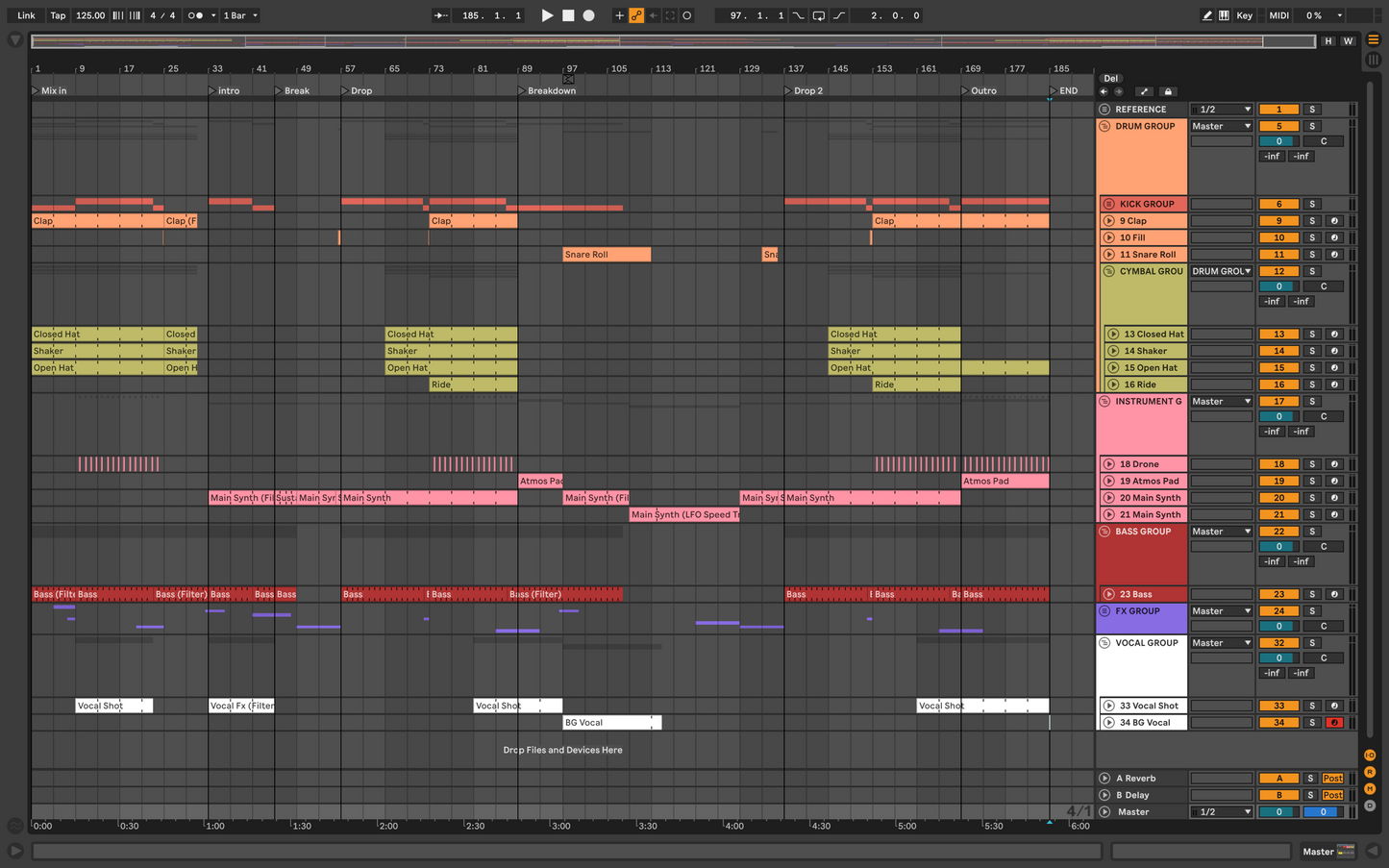The width and height of the screenshot is (1389, 868).
Task: Click the Tap tempo button
Action: (58, 15)
